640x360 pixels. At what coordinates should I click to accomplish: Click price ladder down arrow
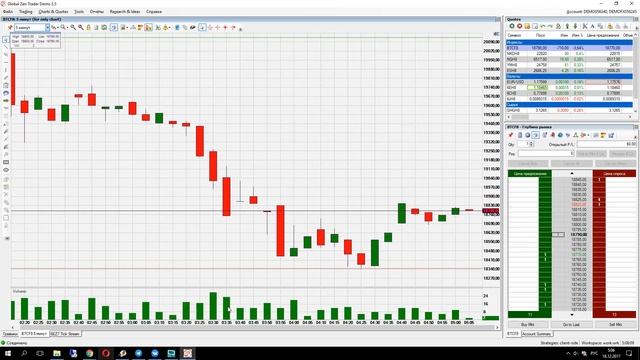tap(572, 315)
